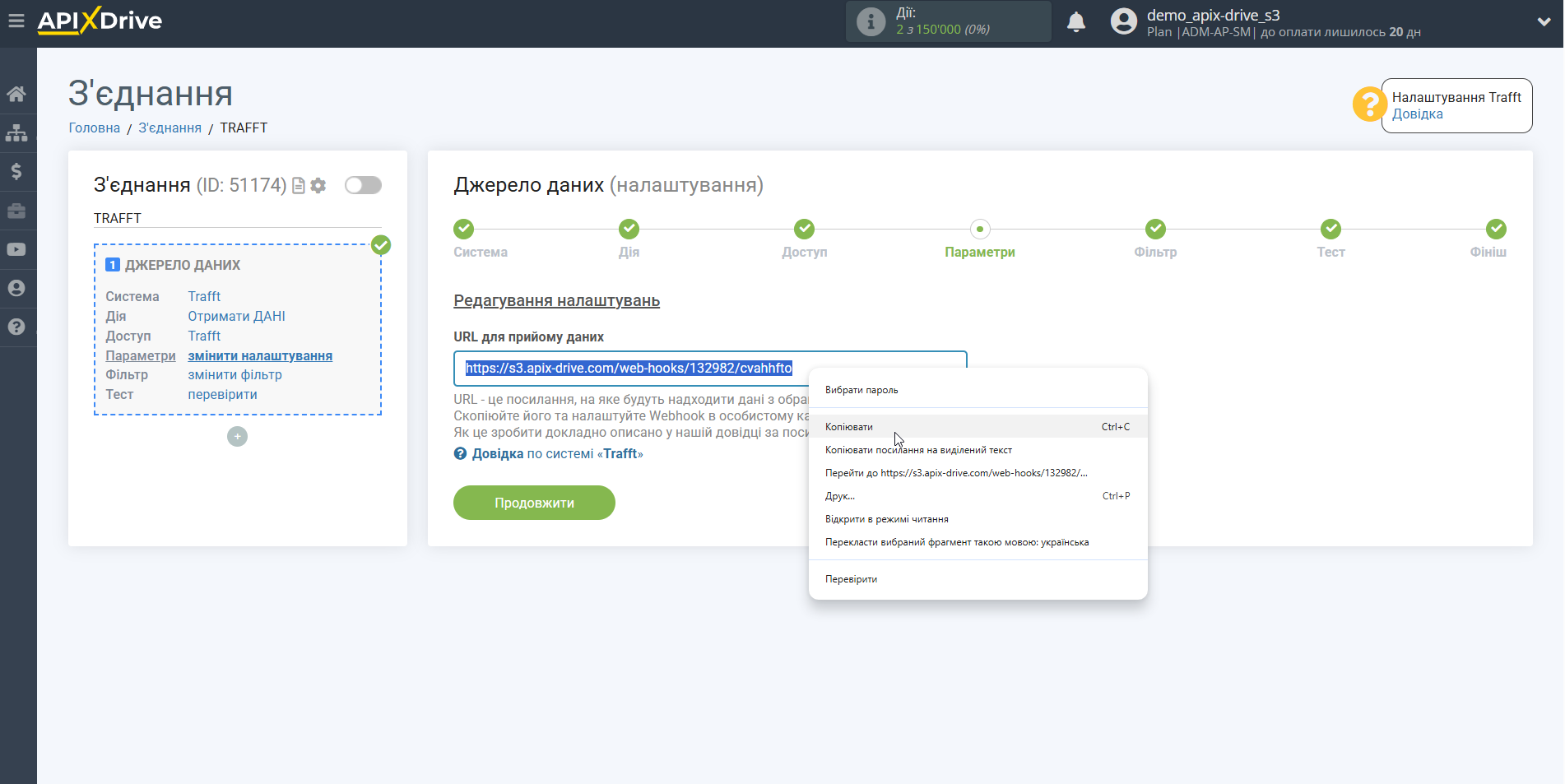Open the help question sidebar icon

tap(16, 327)
